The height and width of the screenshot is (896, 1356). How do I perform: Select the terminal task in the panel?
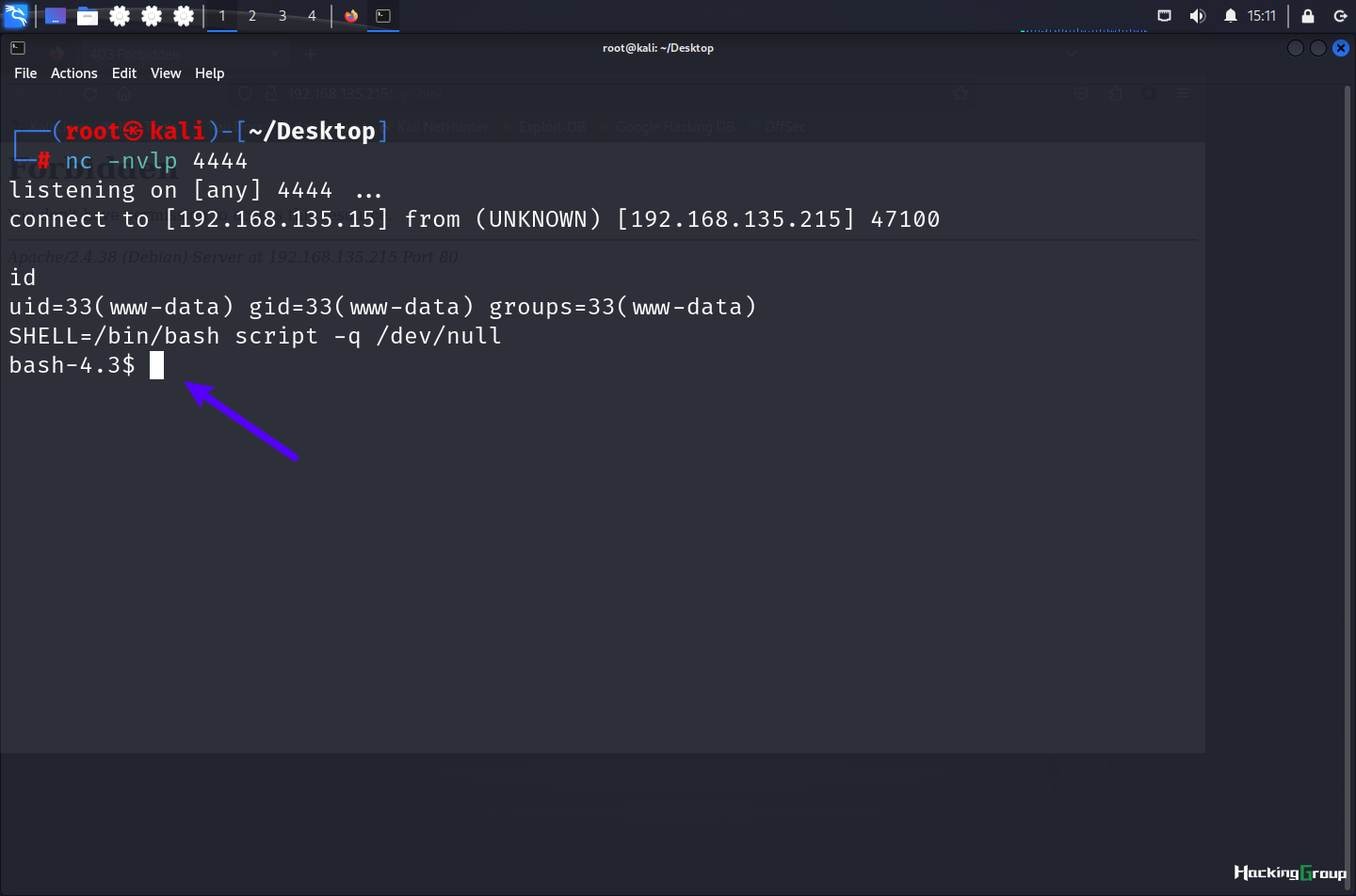[383, 16]
